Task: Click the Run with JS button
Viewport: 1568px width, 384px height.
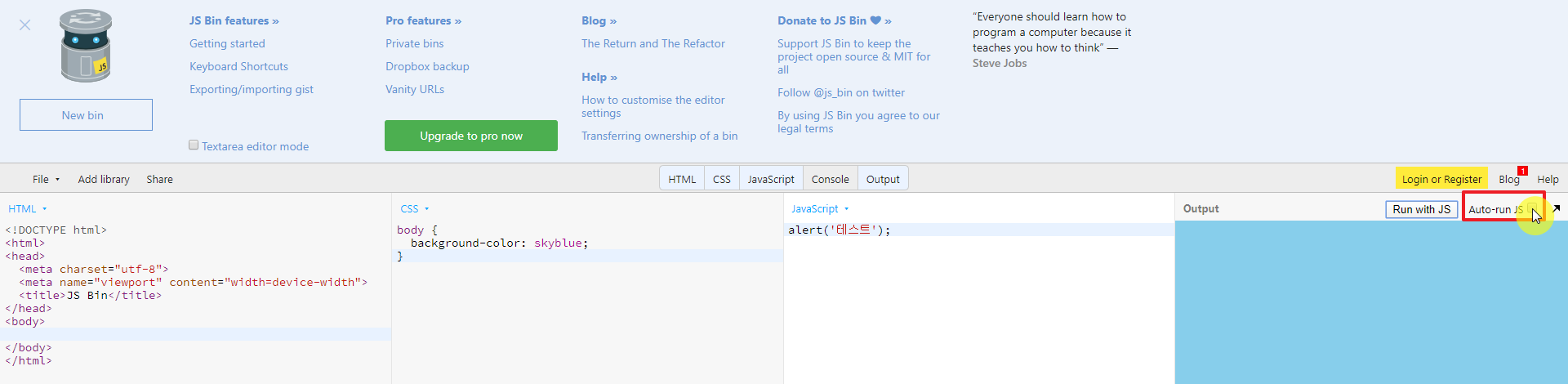Action: tap(1422, 209)
